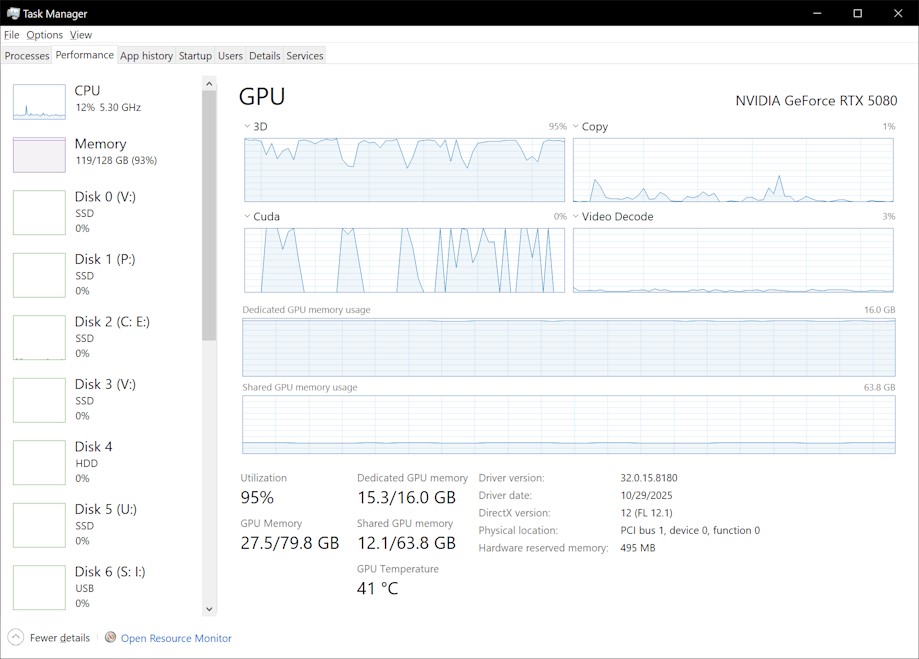Viewport: 919px width, 659px height.
Task: Click the sidebar scroll down arrow
Action: click(209, 609)
